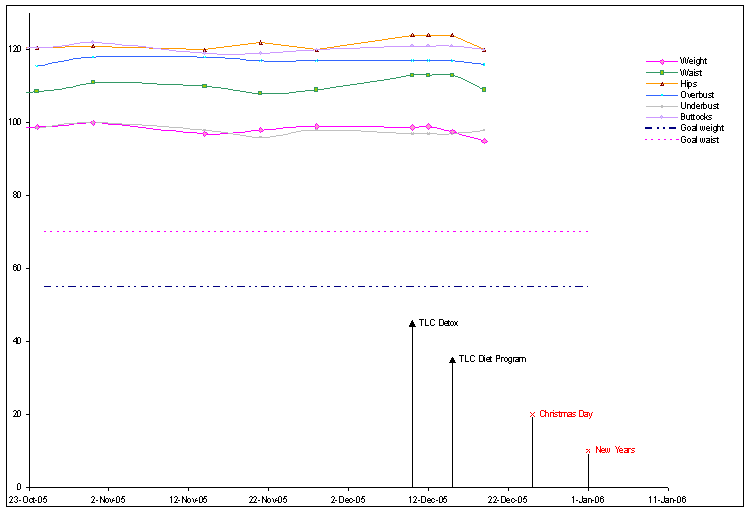The height and width of the screenshot is (513, 750).
Task: Click the Weight diamond marker in the legend
Action: click(x=662, y=61)
